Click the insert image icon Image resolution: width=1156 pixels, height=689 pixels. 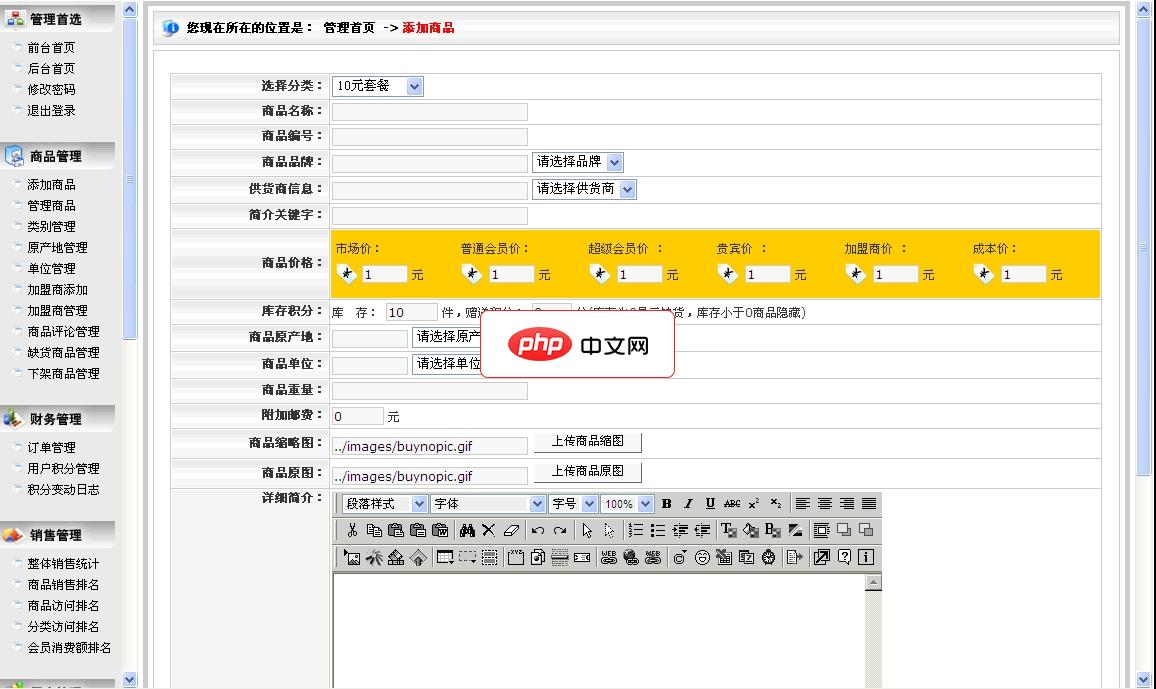click(352, 558)
